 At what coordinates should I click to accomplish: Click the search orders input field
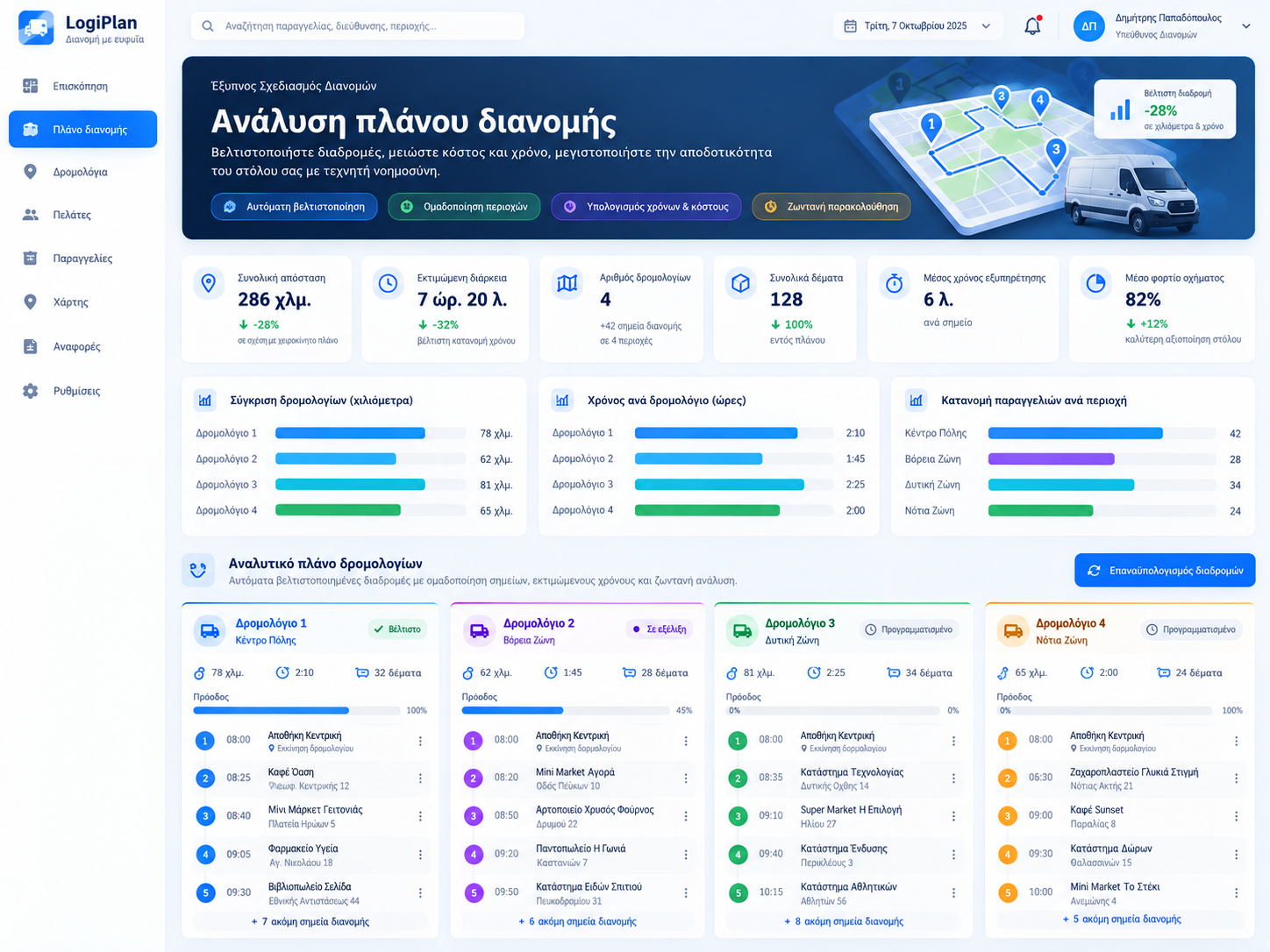[358, 26]
